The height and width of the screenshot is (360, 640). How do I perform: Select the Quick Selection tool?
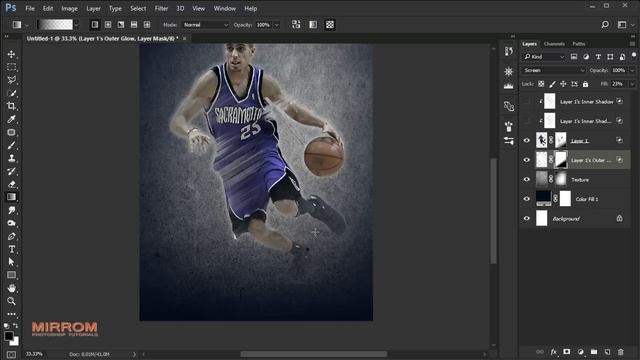tap(11, 93)
